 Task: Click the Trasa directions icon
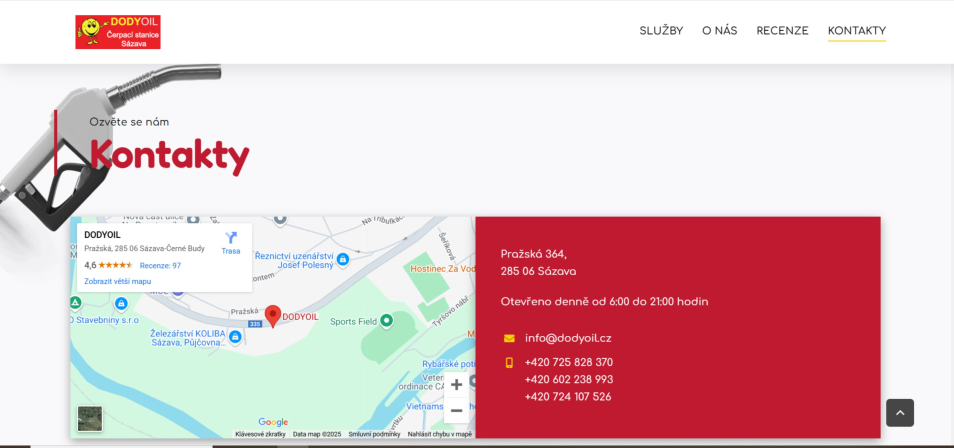(x=231, y=238)
